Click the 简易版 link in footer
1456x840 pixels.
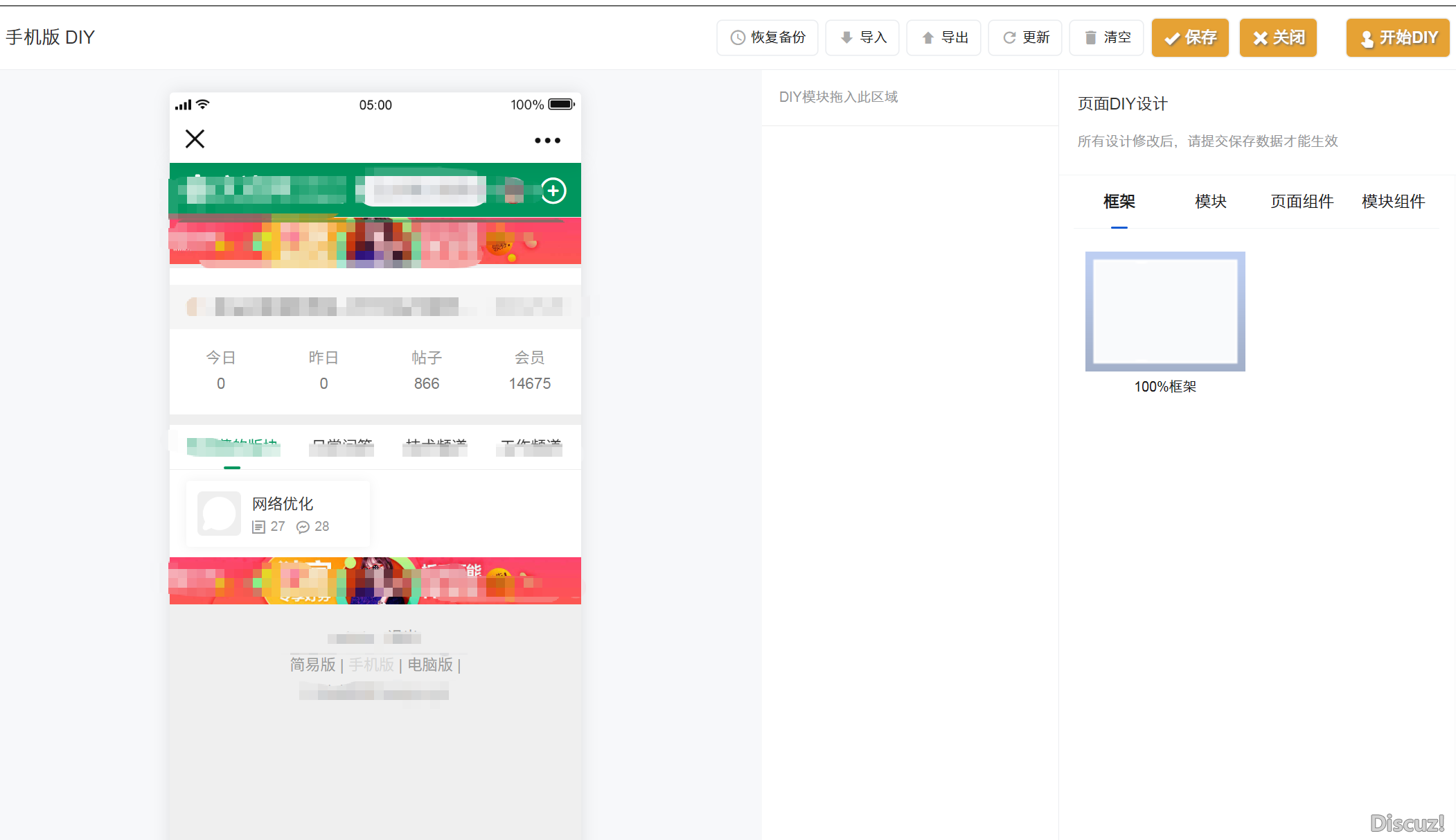[x=312, y=665]
